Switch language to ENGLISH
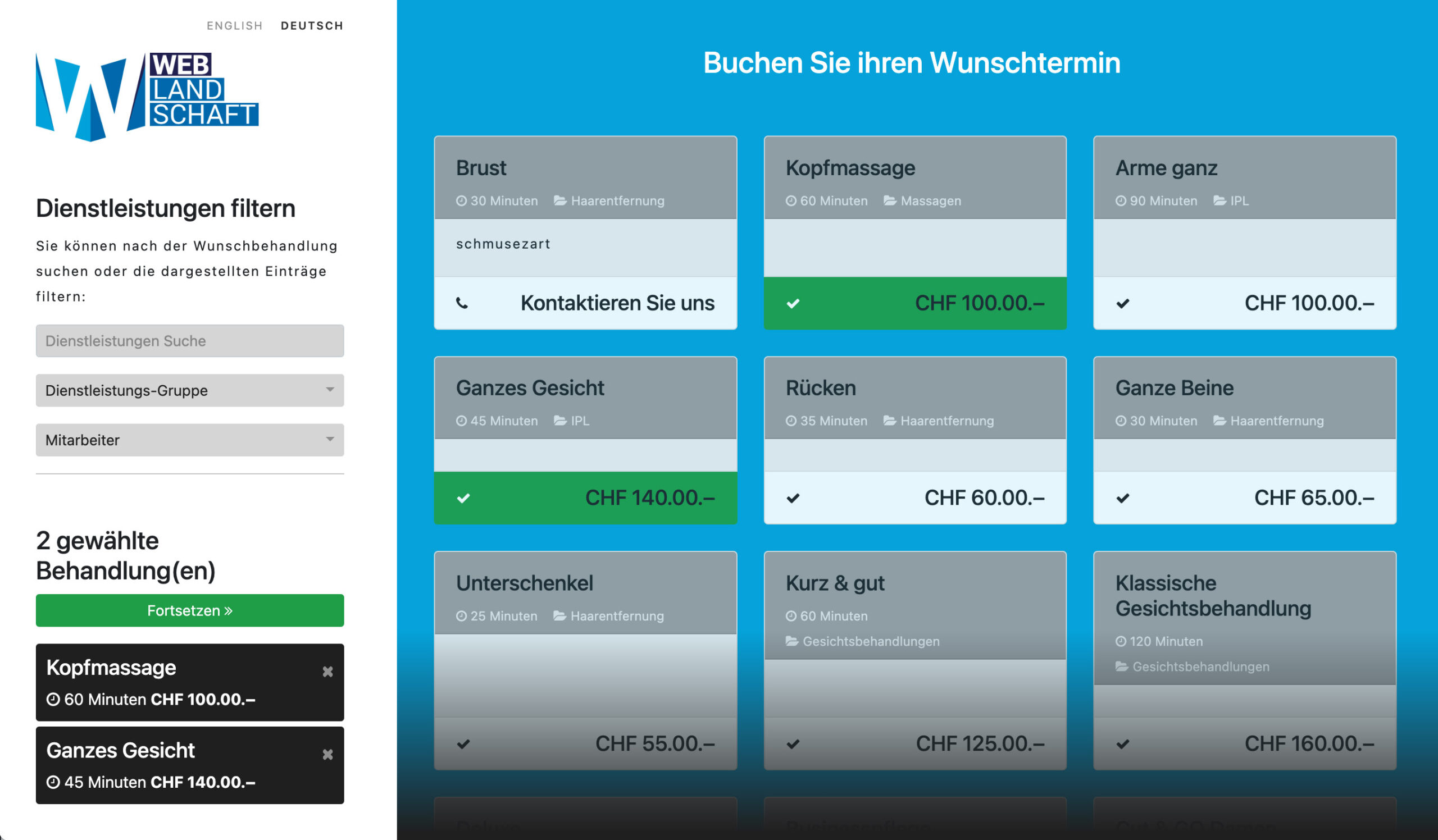This screenshot has width=1438, height=840. (235, 25)
